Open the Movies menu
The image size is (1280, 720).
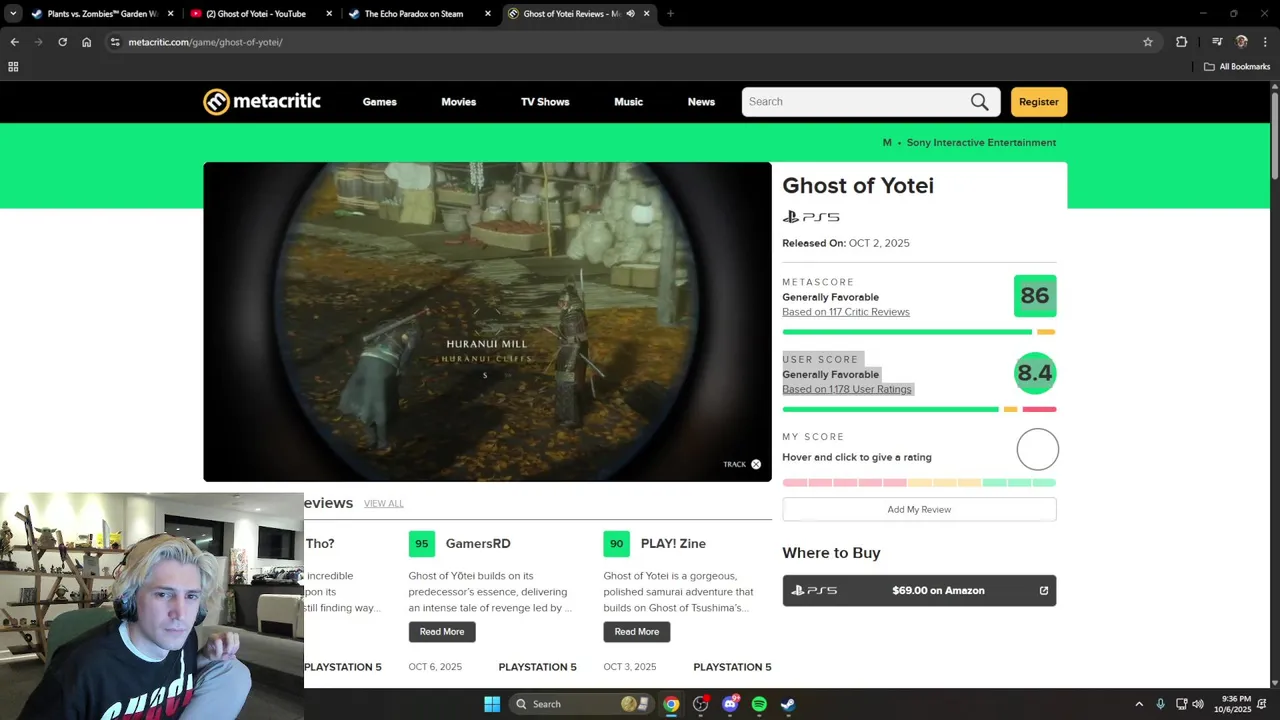[x=459, y=102]
